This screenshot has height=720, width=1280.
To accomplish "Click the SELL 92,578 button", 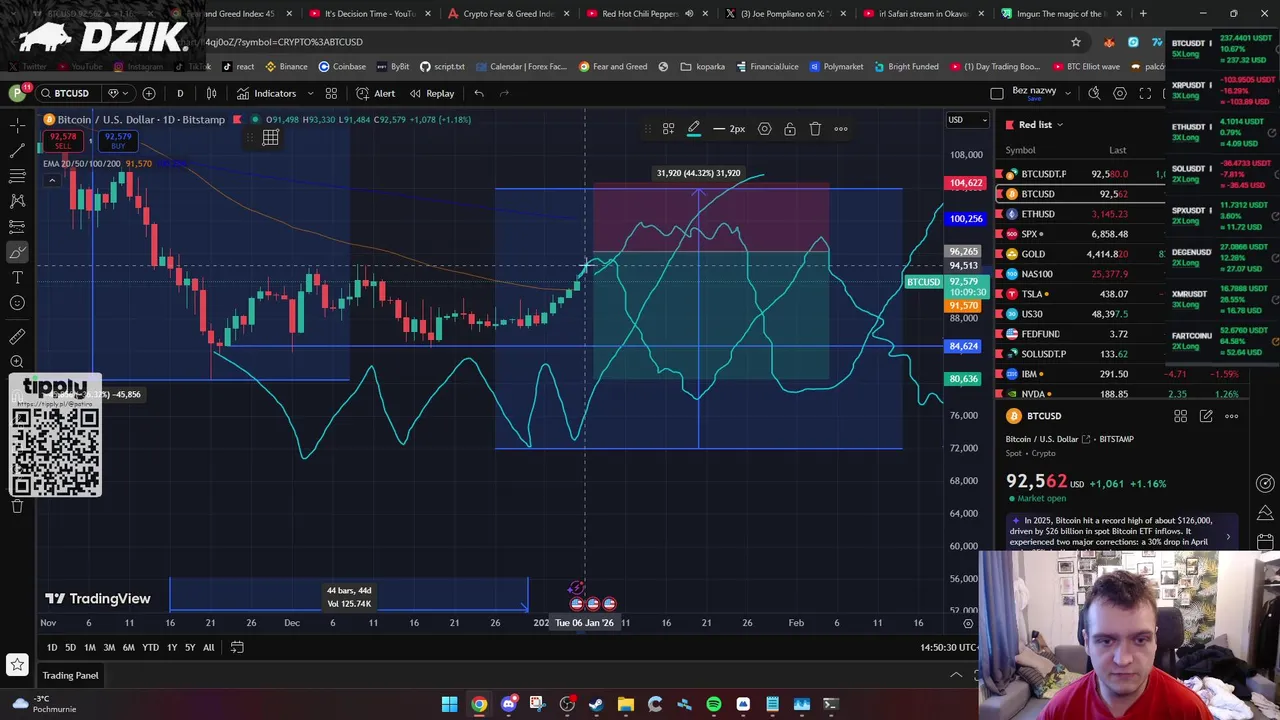I will coord(63,140).
